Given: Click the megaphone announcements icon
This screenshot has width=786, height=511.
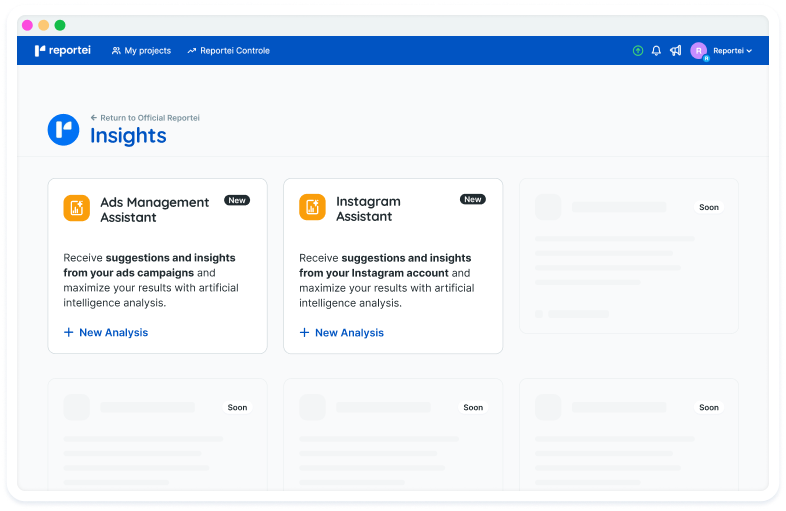Looking at the screenshot, I should [x=676, y=51].
